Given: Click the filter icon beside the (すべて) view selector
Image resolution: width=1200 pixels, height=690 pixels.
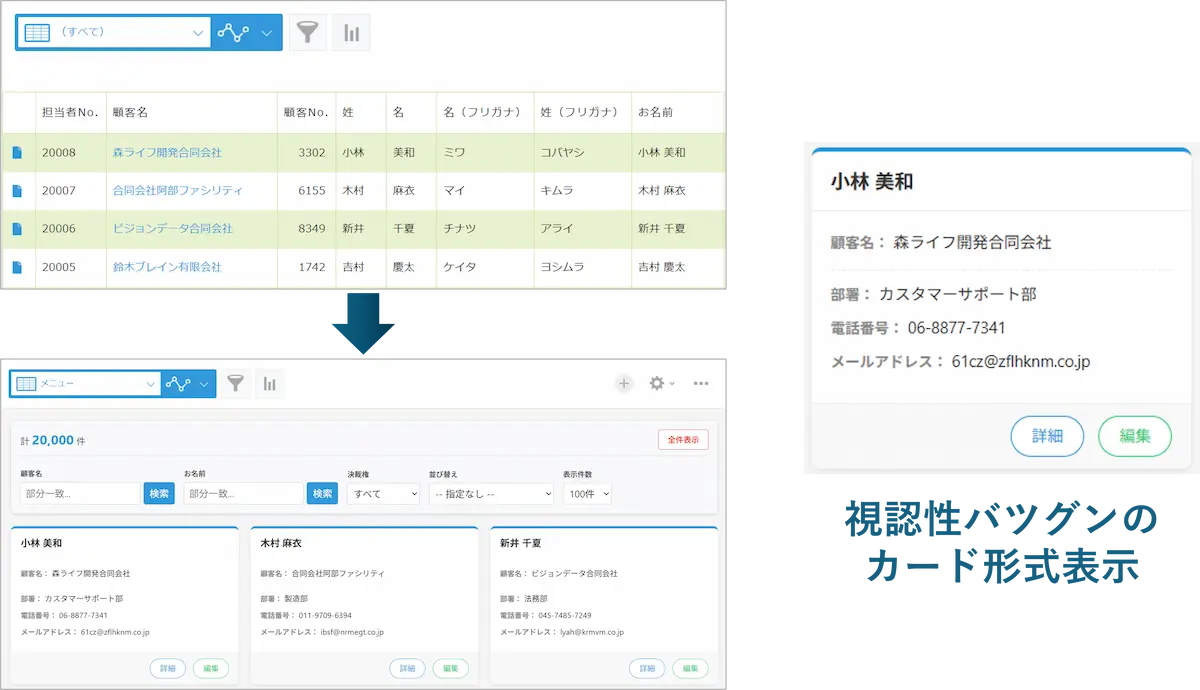Looking at the screenshot, I should point(308,32).
